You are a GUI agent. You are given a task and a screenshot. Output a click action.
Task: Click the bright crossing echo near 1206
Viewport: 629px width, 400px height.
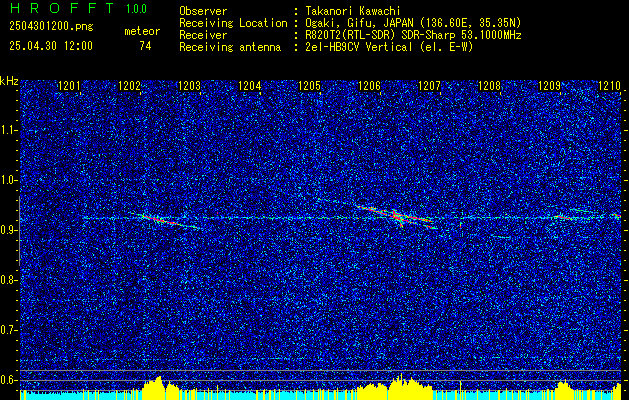396,217
